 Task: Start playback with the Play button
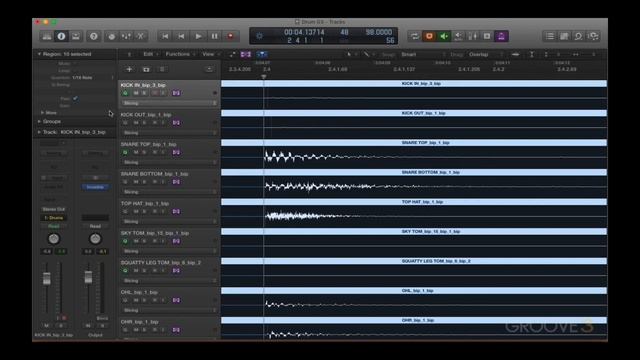[x=198, y=36]
